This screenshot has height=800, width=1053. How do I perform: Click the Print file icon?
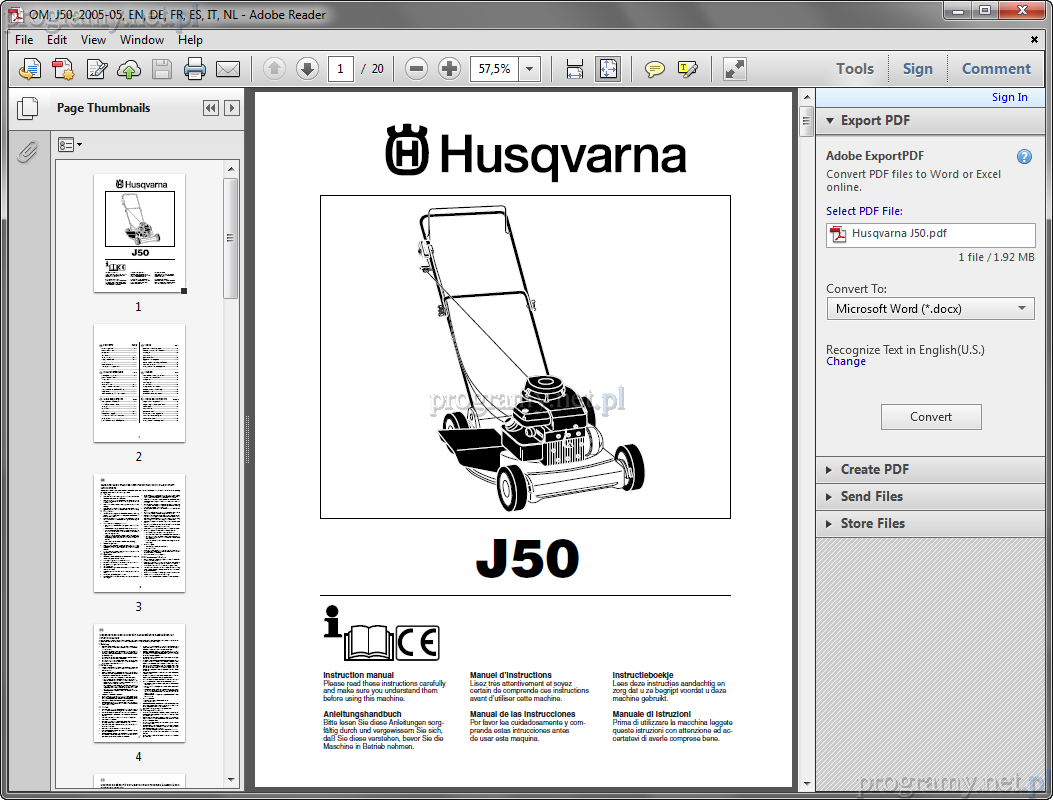tap(195, 69)
